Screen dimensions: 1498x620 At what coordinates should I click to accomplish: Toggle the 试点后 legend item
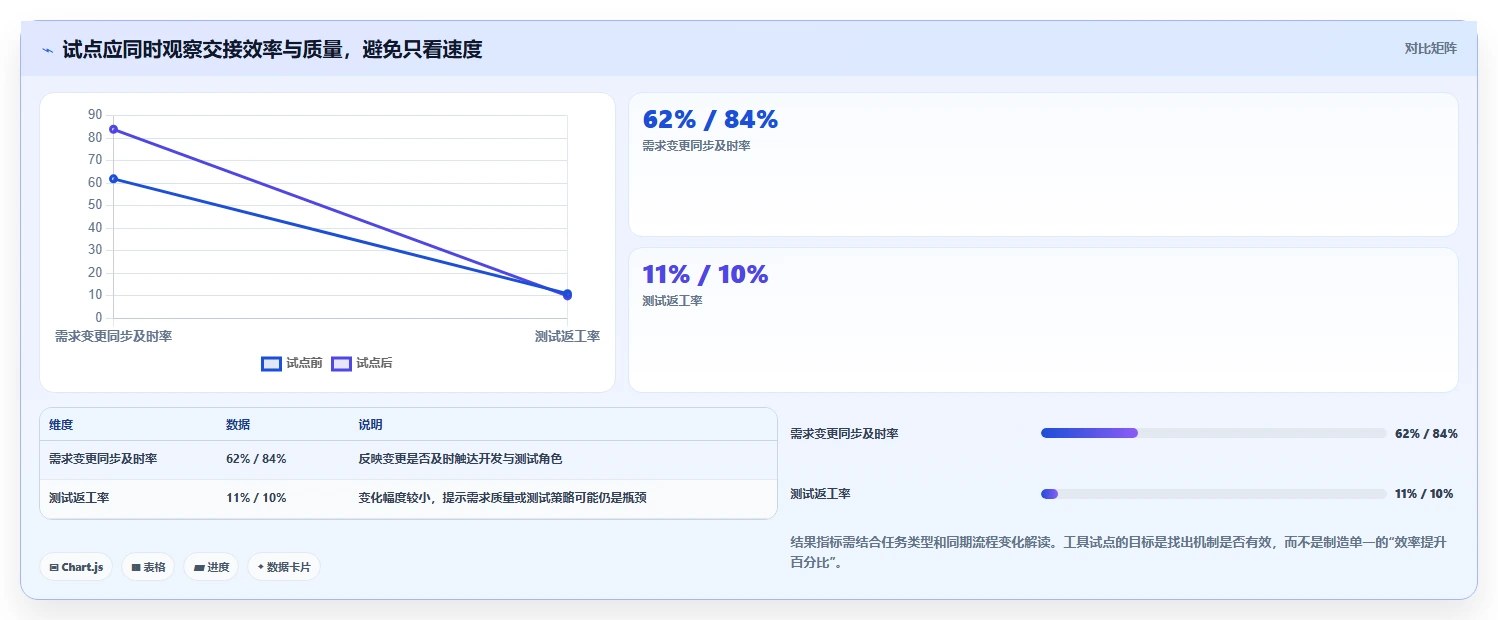coord(361,363)
